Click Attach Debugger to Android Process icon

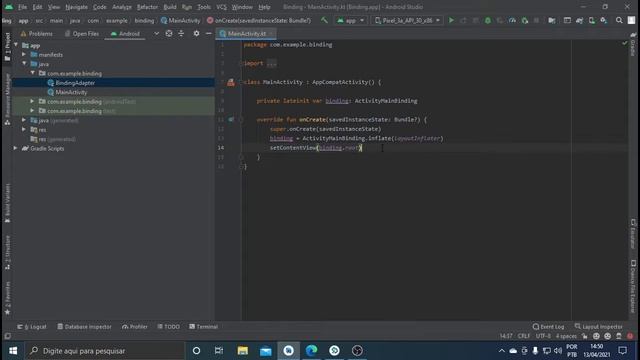pyautogui.click(x=525, y=20)
